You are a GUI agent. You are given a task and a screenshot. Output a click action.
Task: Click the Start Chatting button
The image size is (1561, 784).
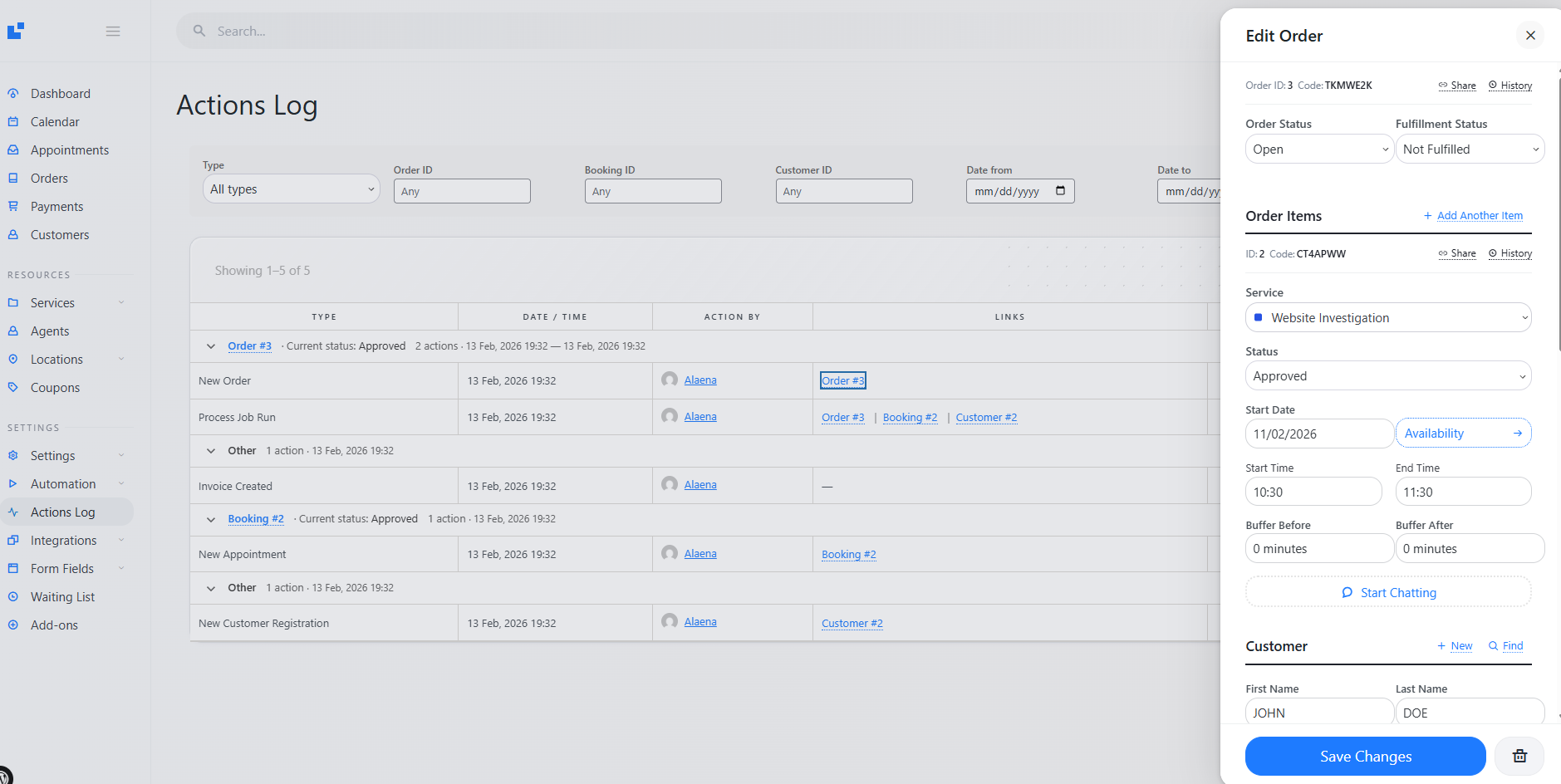point(1387,592)
